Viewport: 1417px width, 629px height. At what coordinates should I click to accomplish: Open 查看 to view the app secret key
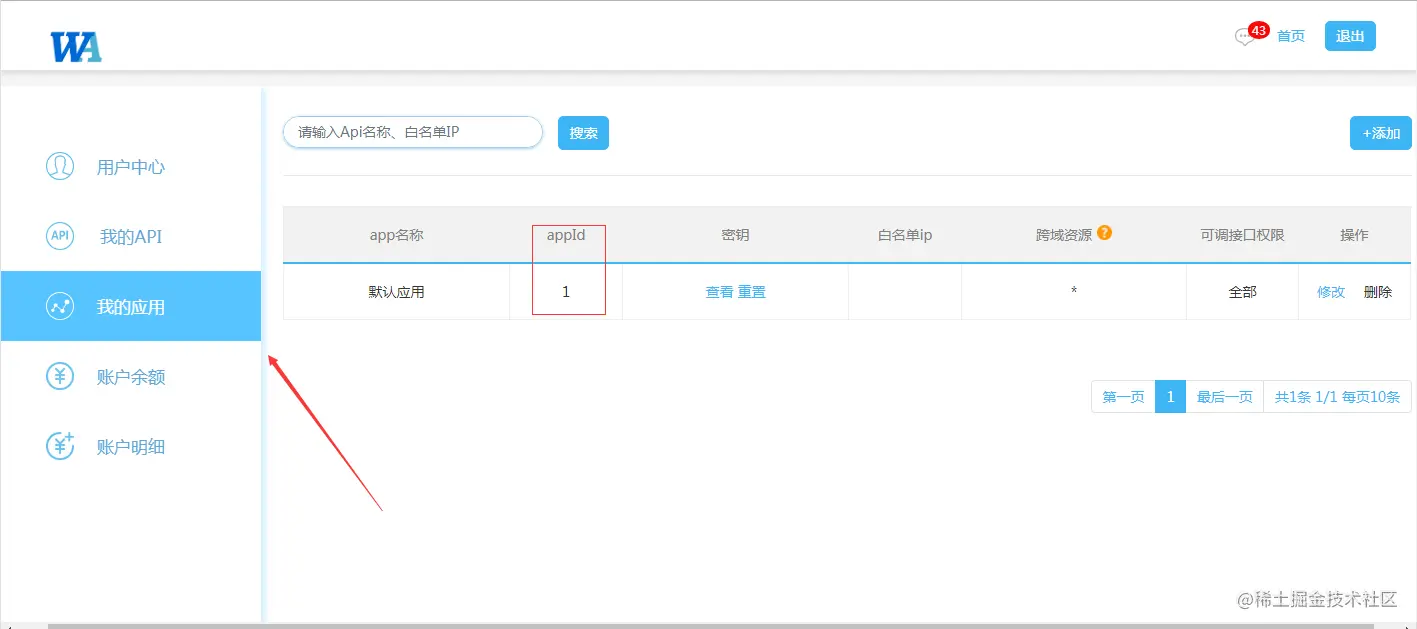(719, 291)
